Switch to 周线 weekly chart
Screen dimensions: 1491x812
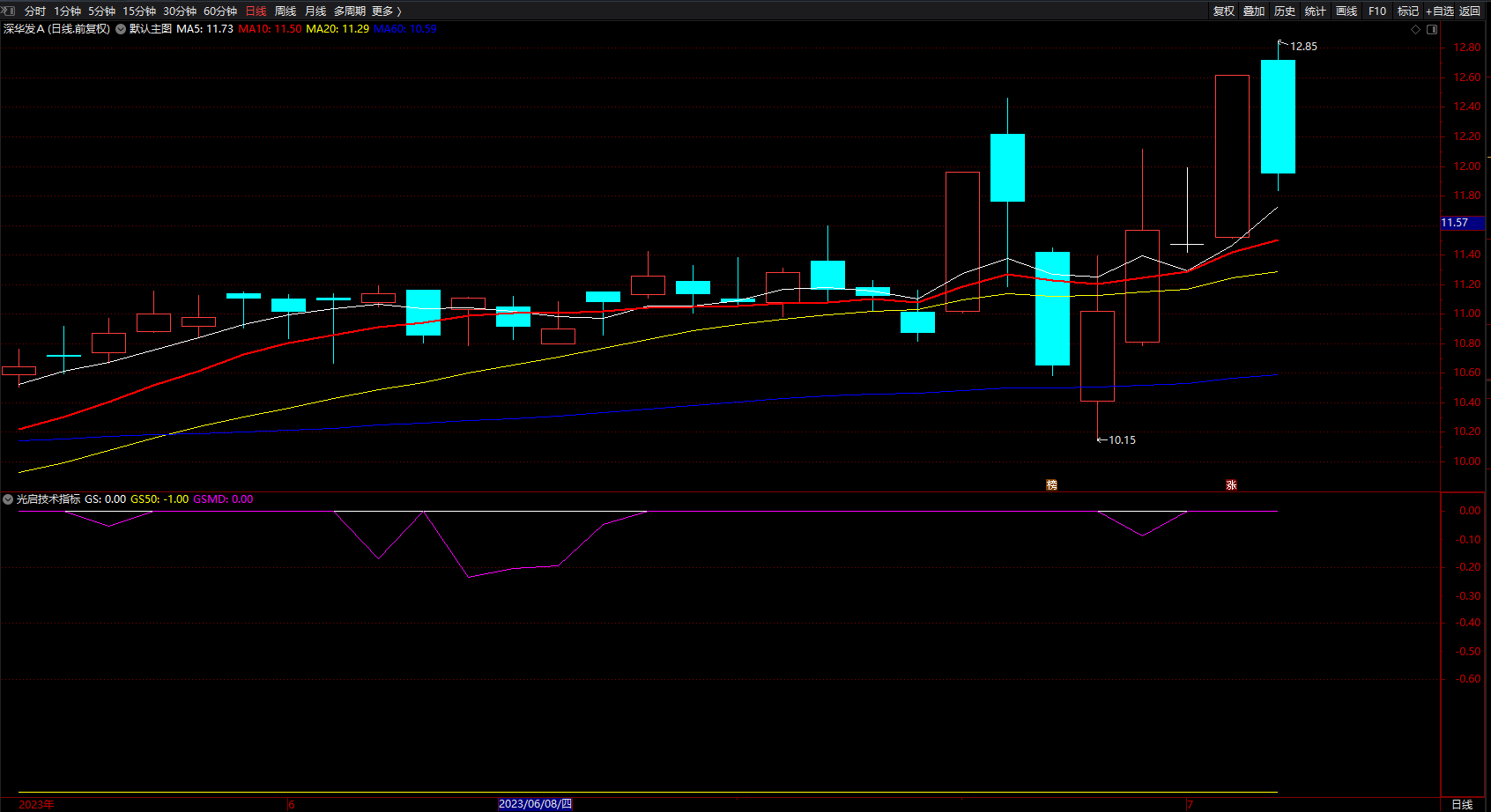coord(286,11)
